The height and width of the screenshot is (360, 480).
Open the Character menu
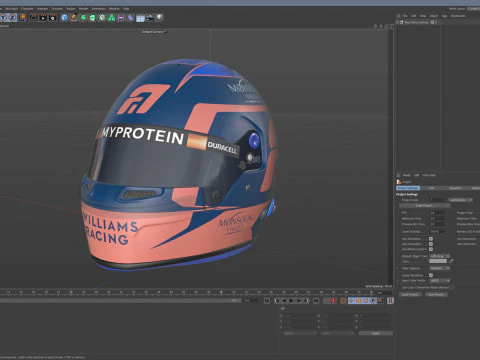[27, 8]
